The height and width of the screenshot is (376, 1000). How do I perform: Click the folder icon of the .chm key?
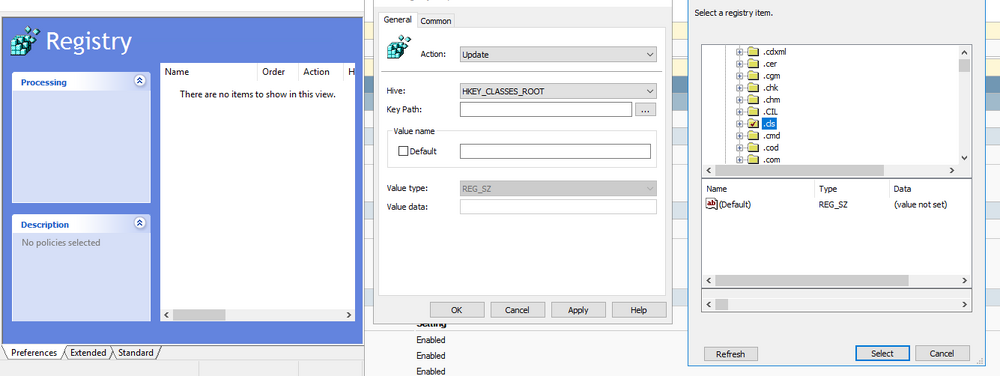[753, 100]
